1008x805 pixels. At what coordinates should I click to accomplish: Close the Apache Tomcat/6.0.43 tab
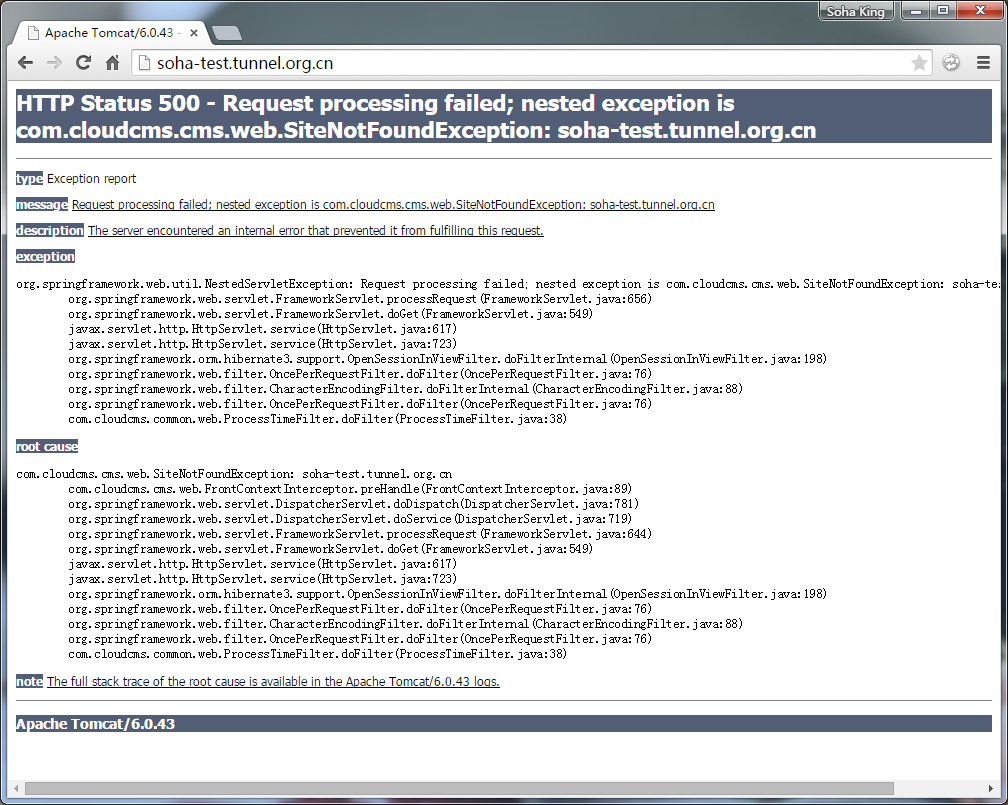point(194,33)
